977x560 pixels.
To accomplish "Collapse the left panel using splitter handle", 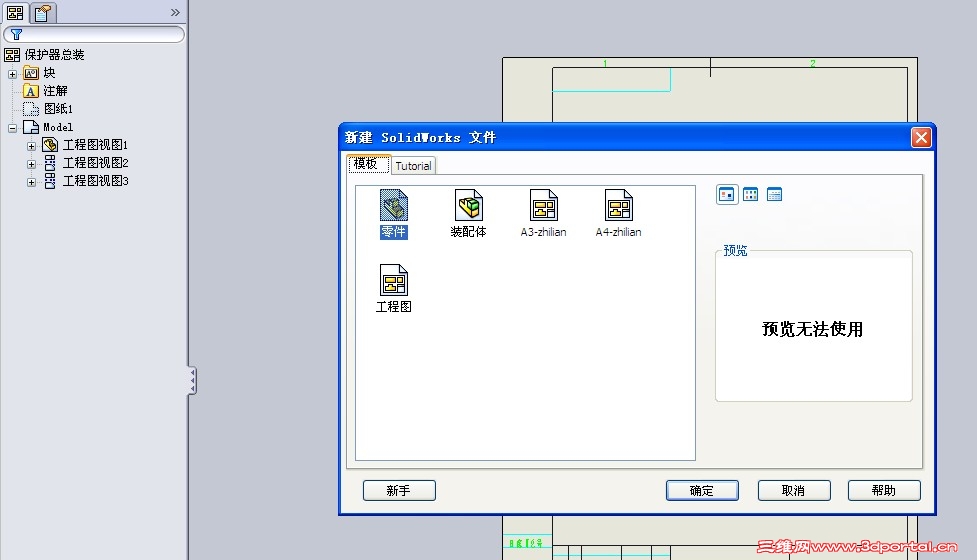I will [193, 381].
